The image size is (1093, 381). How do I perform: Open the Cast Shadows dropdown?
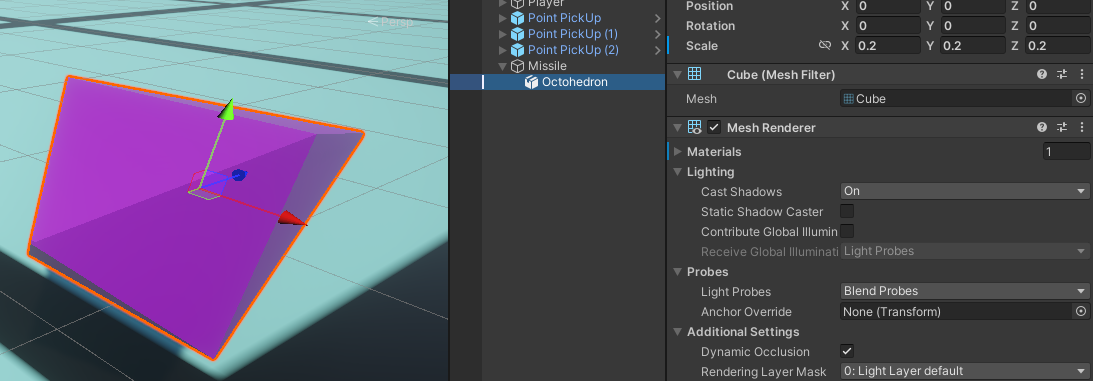(965, 191)
